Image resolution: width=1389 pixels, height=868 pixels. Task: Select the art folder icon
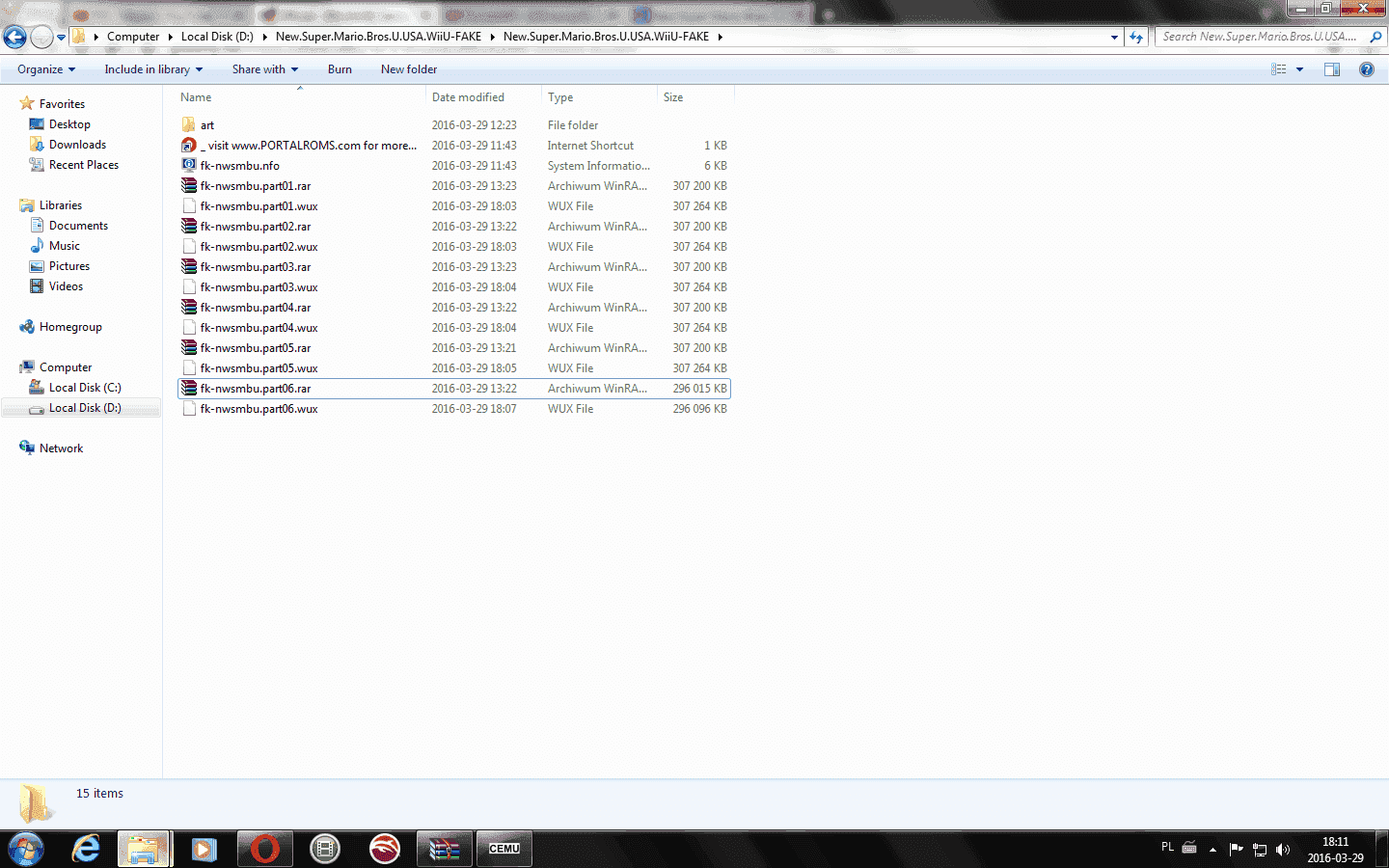189,125
